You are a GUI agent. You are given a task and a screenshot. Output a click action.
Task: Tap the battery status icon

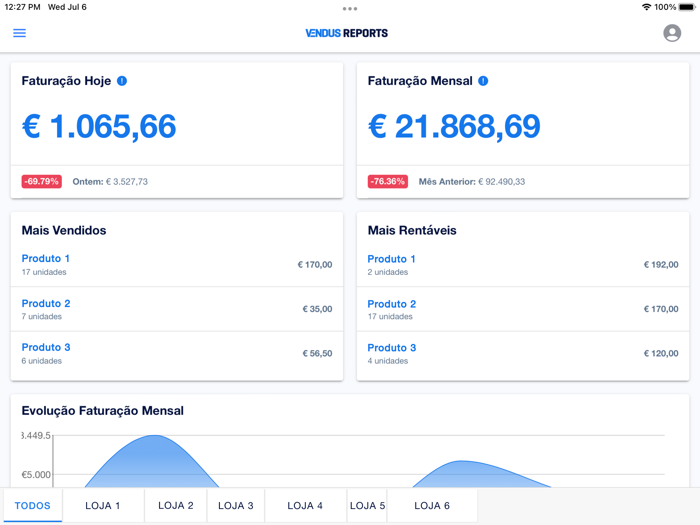(x=687, y=7)
